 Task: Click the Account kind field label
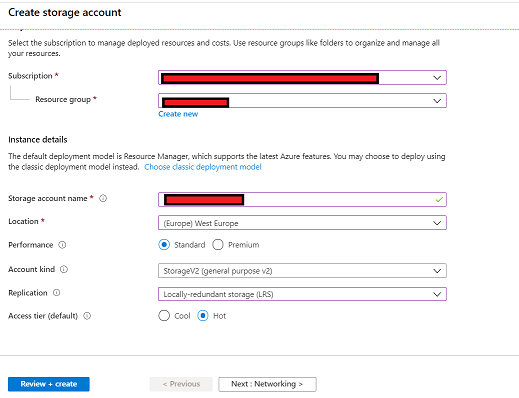[32, 269]
